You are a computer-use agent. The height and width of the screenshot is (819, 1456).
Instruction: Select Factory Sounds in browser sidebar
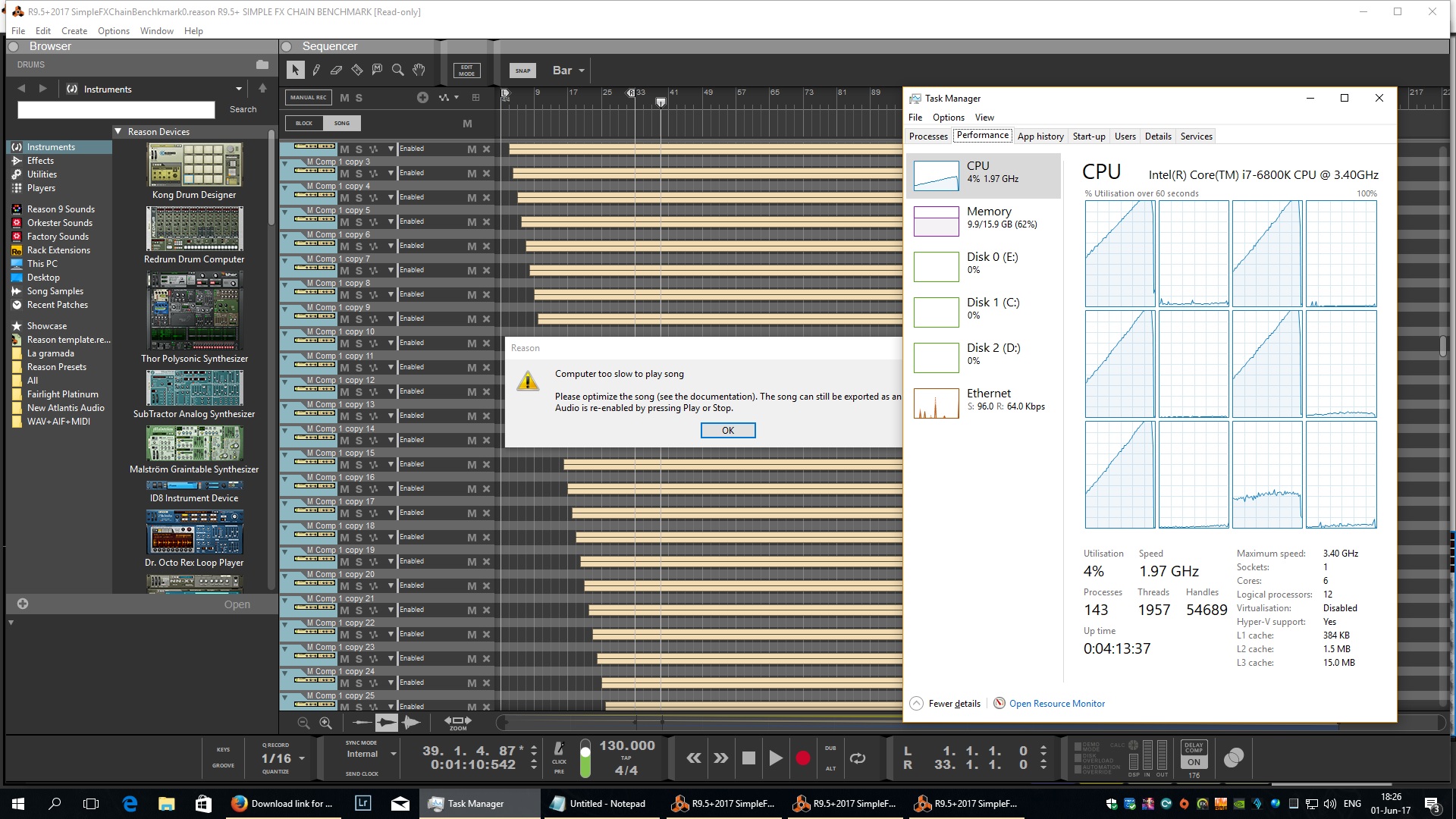click(58, 237)
